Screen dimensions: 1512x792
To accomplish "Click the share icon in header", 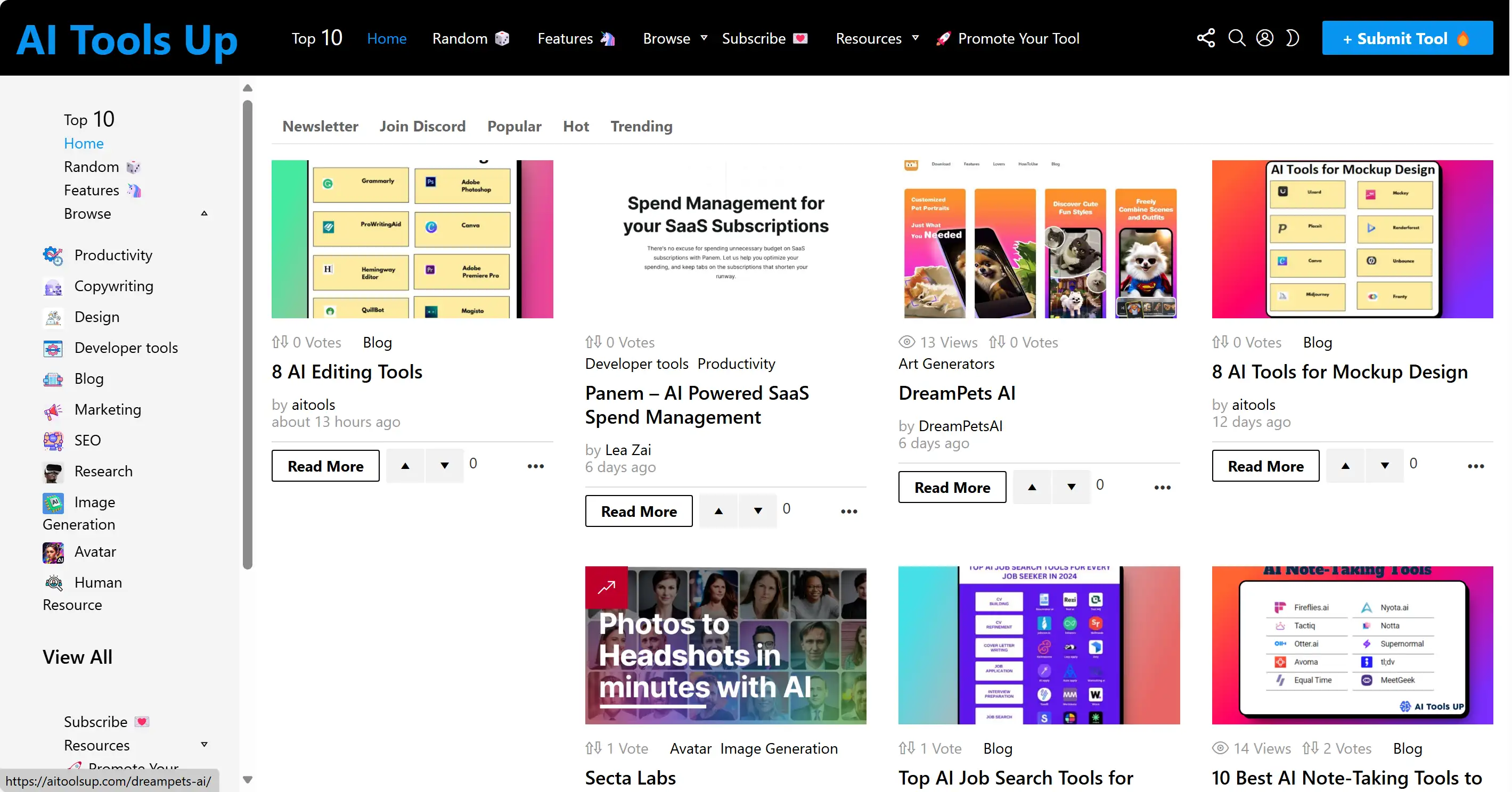I will coord(1206,38).
